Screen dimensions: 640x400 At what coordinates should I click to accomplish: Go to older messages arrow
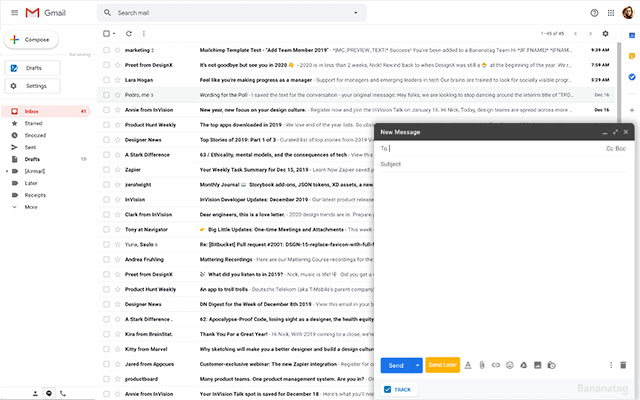pyautogui.click(x=590, y=33)
